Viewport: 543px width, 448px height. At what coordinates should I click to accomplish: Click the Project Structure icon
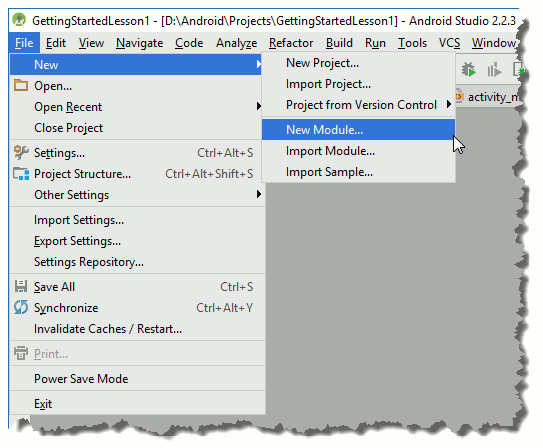point(21,173)
